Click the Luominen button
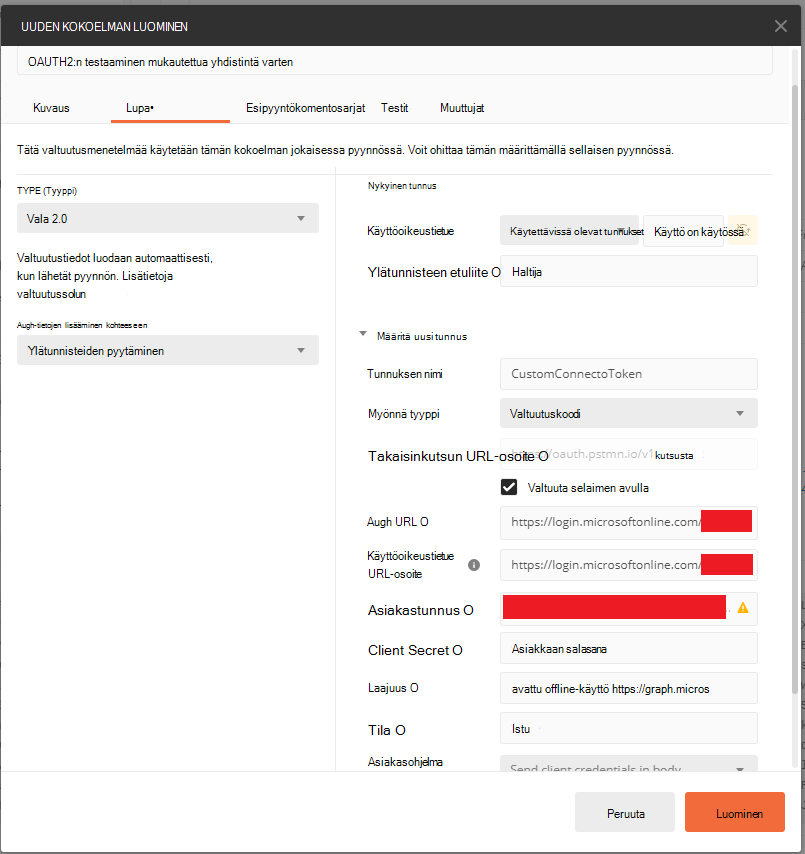Viewport: 805px width, 854px height. click(x=735, y=812)
